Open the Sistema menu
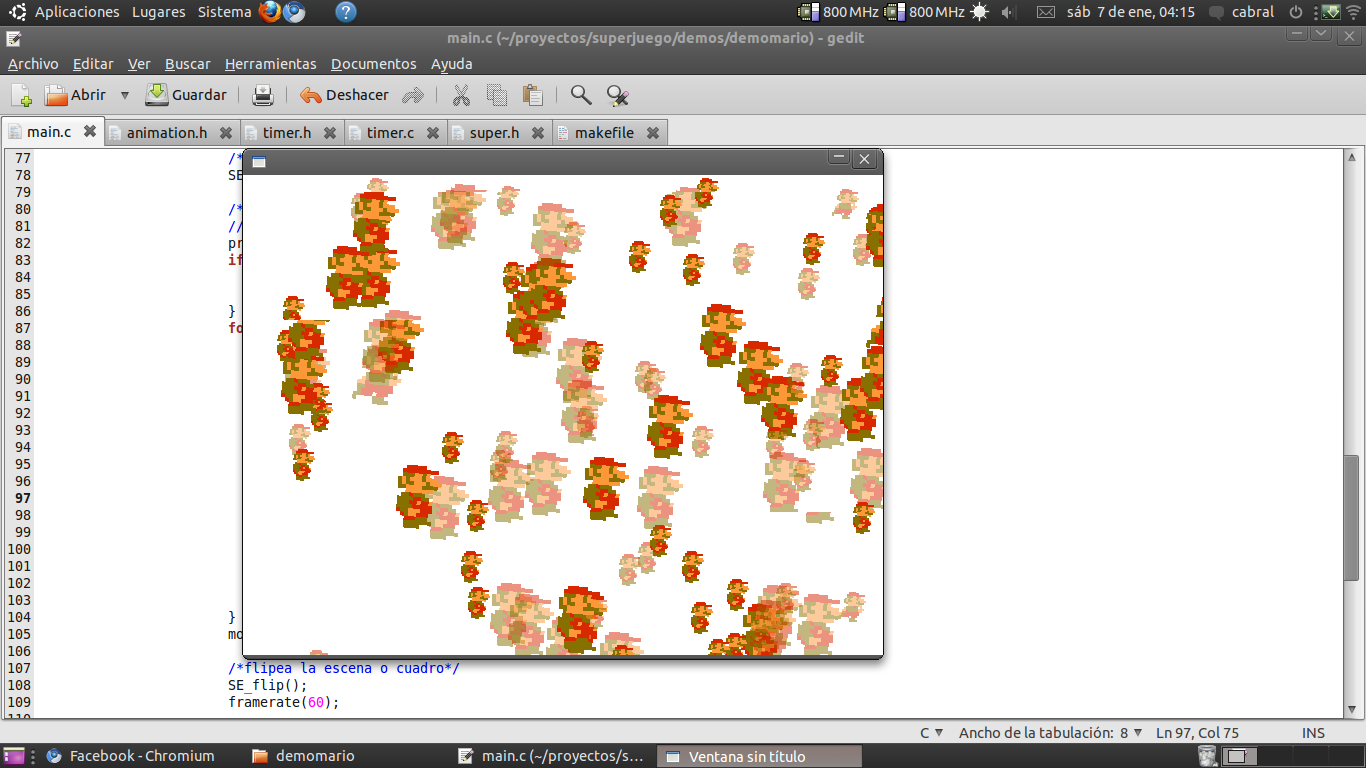This screenshot has width=1366, height=768. pos(225,12)
